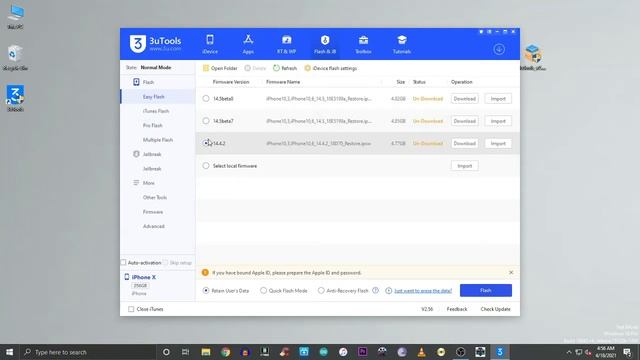The height and width of the screenshot is (360, 640).
Task: Click the Firmware Version column header
Action: pyautogui.click(x=231, y=82)
